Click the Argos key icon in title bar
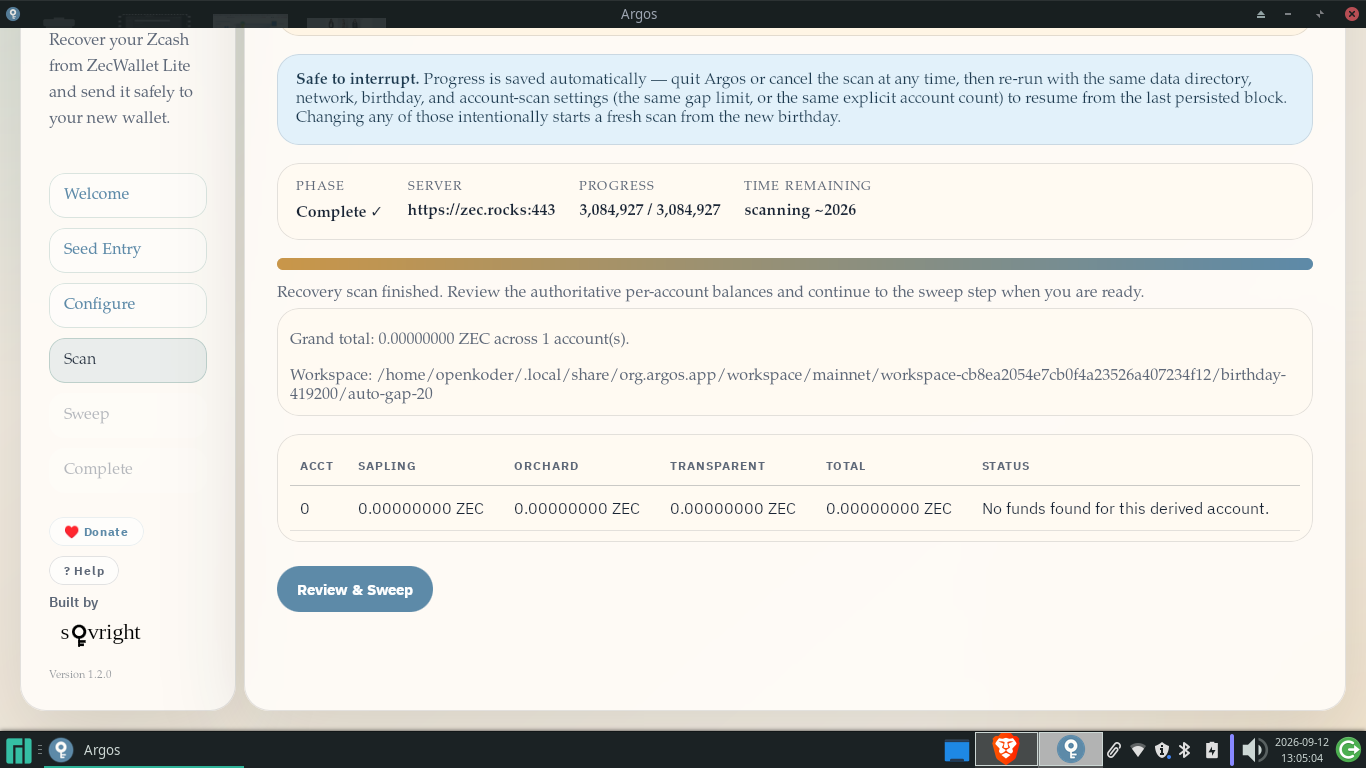Viewport: 1366px width, 768px height. coord(12,13)
